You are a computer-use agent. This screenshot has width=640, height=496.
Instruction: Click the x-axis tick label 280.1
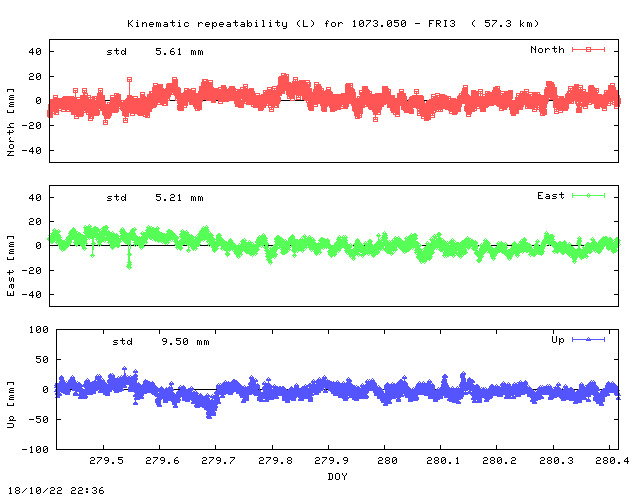coord(443,460)
